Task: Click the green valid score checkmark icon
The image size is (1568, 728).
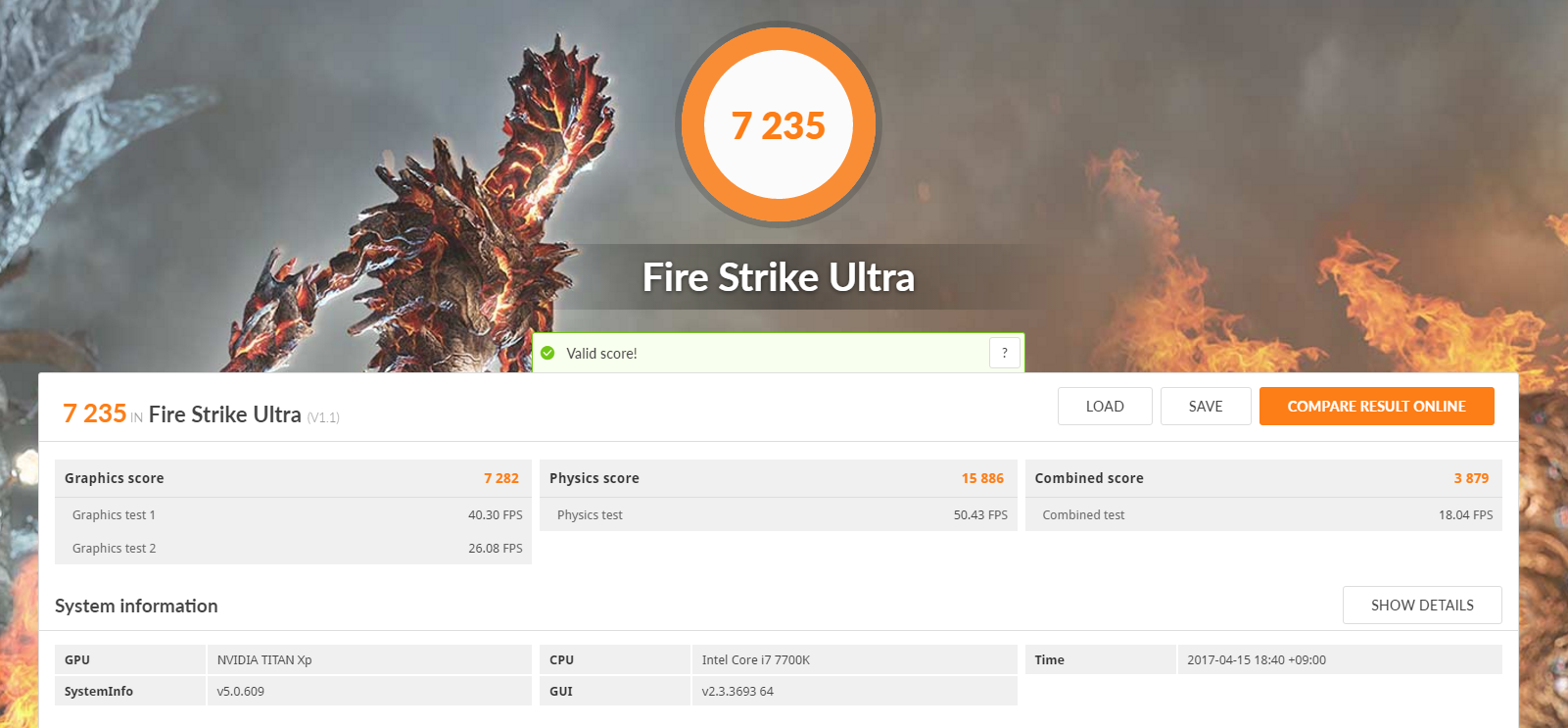Action: point(547,353)
